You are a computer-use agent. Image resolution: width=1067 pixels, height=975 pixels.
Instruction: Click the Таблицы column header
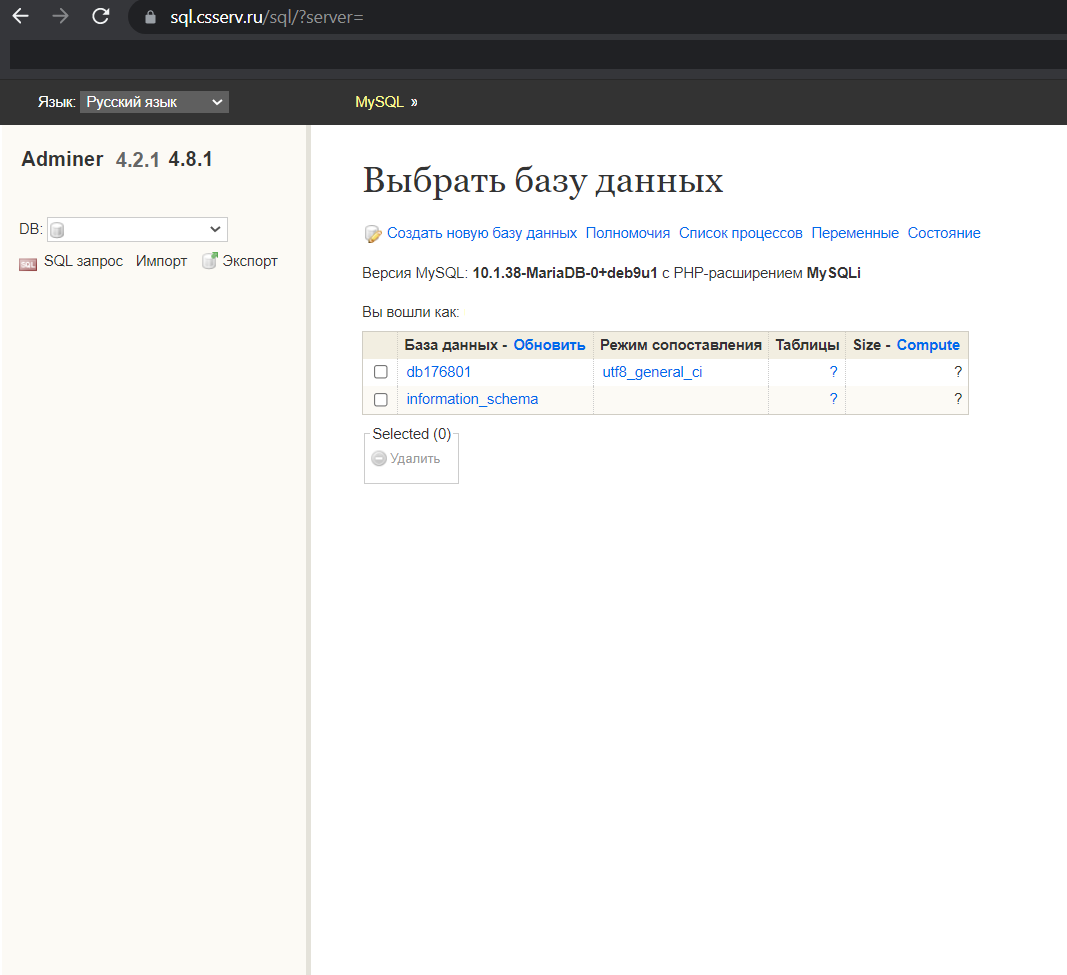tap(807, 345)
